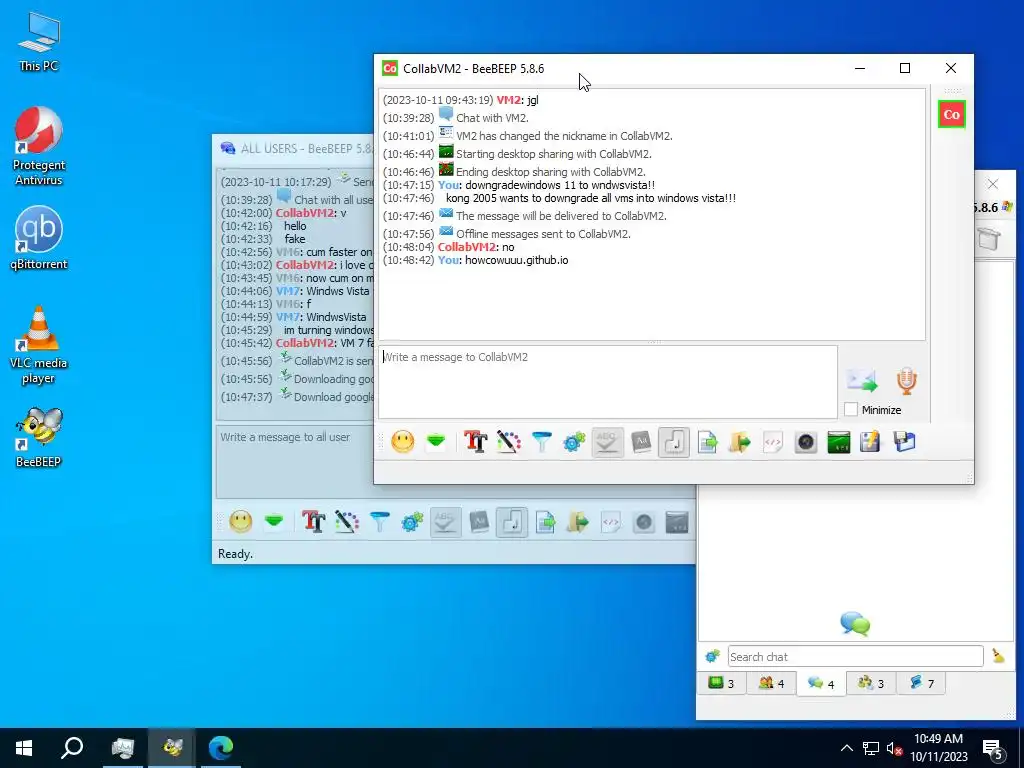
Task: Click the notepad with pencil icon in CollabVM2 toolbar
Action: [871, 442]
